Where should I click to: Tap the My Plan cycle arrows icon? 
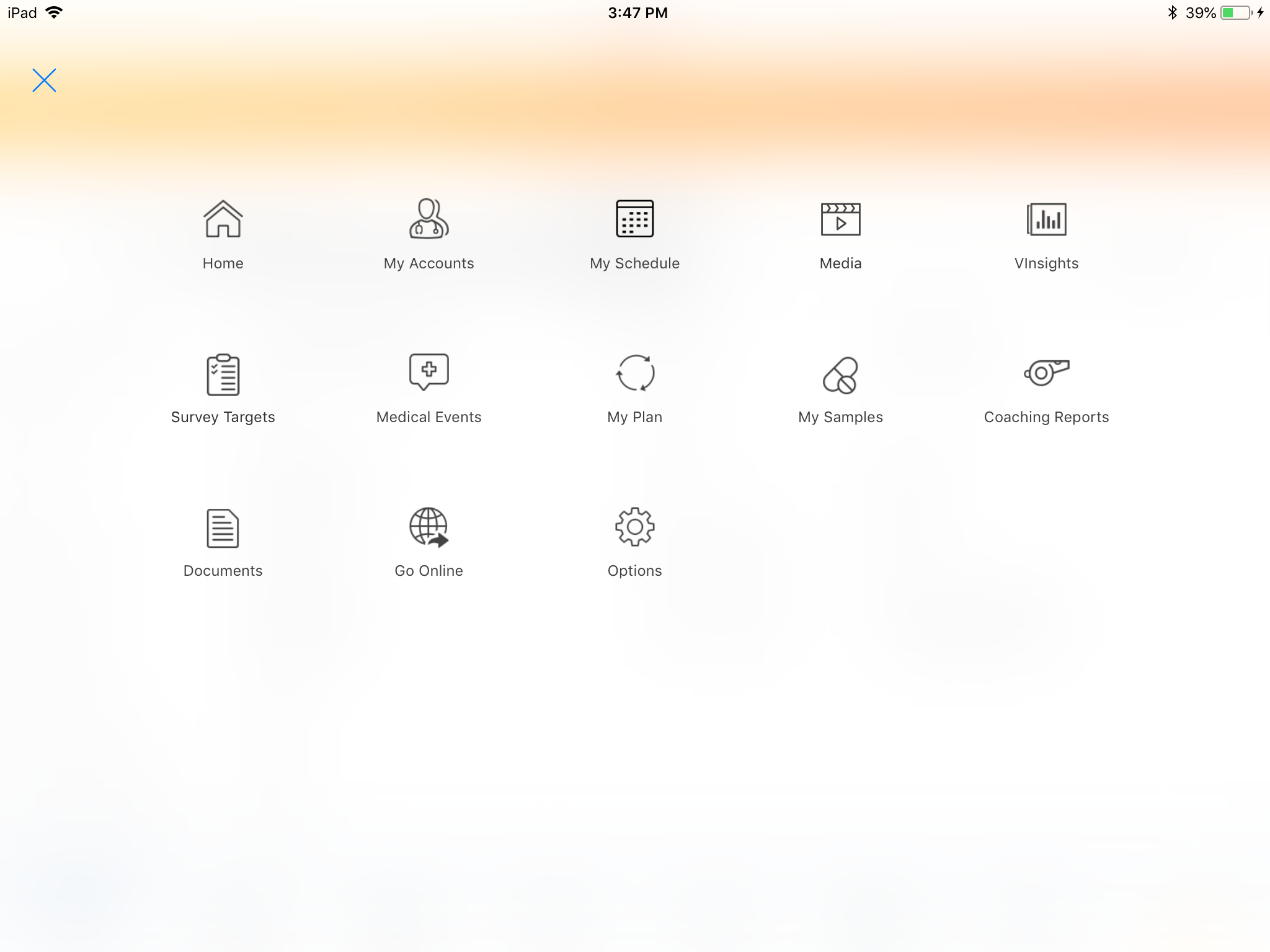pyautogui.click(x=634, y=373)
